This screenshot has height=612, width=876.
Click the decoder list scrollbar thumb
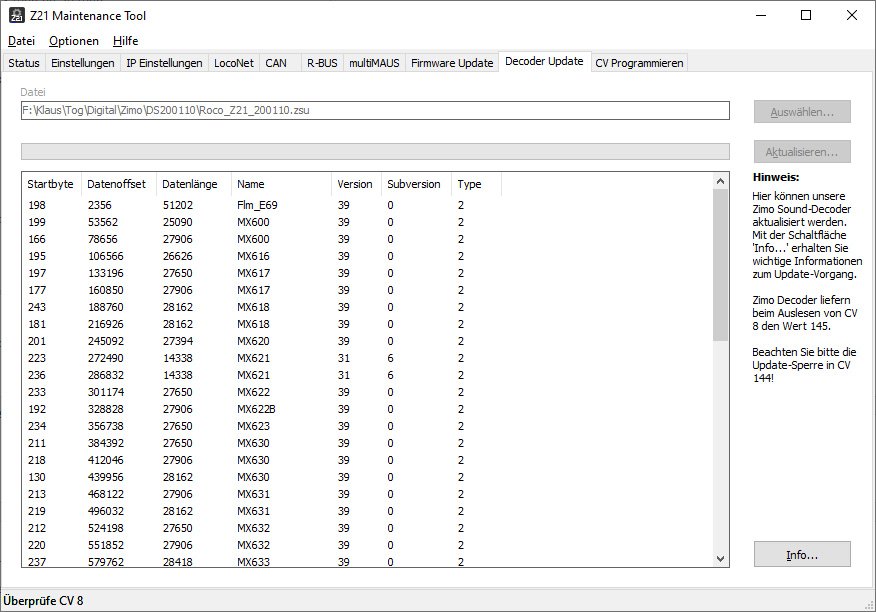[x=720, y=265]
